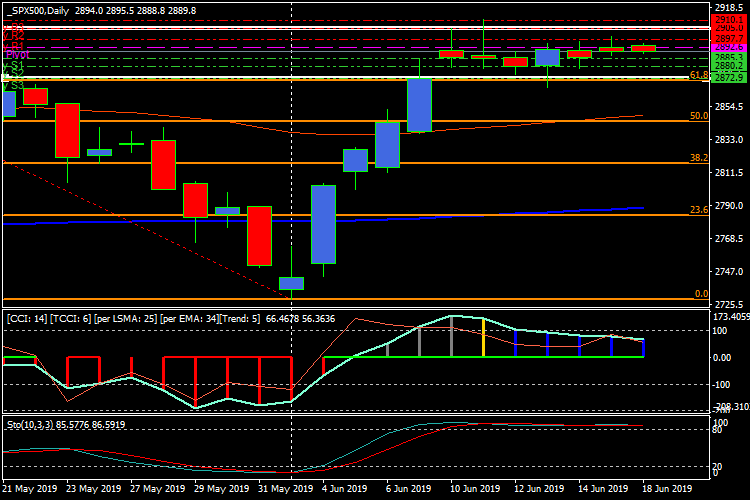
Task: Click the red 2910.1 price tag
Action: pyautogui.click(x=728, y=20)
